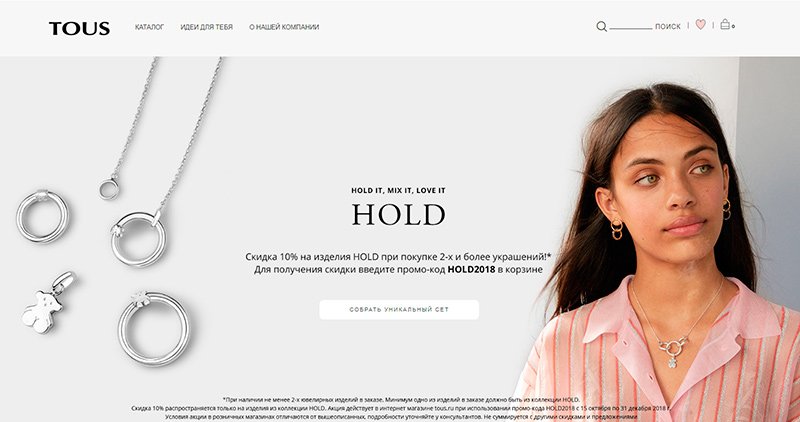
Task: Click the model's silver necklace pendant
Action: point(673,352)
